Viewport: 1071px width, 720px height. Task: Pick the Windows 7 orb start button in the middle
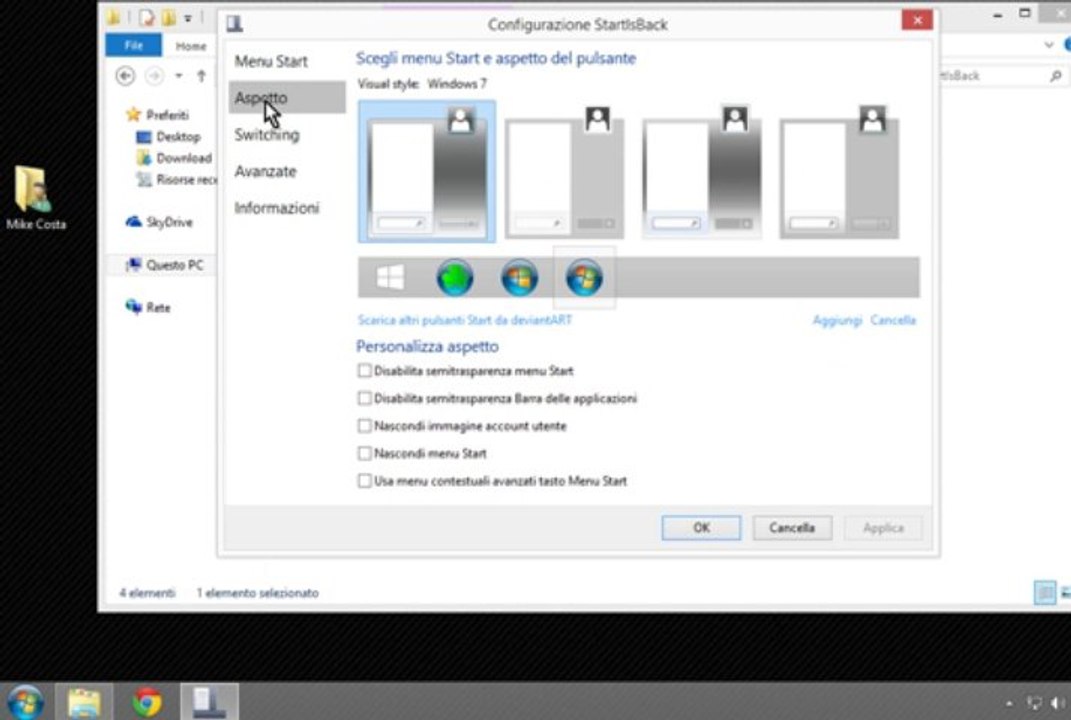[x=519, y=278]
